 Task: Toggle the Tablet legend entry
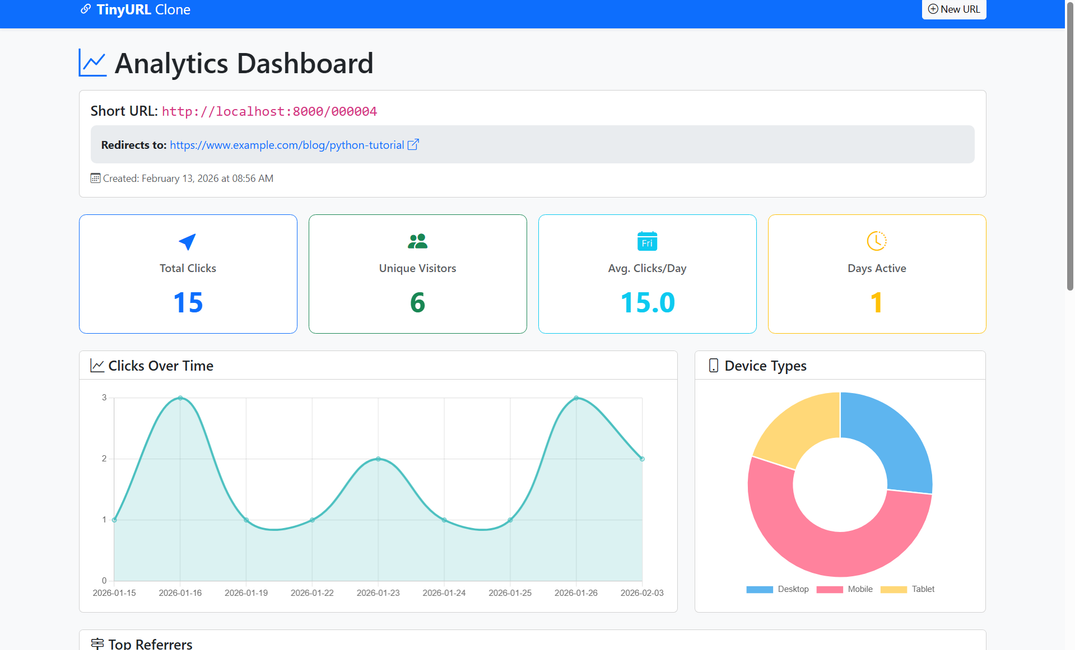908,589
